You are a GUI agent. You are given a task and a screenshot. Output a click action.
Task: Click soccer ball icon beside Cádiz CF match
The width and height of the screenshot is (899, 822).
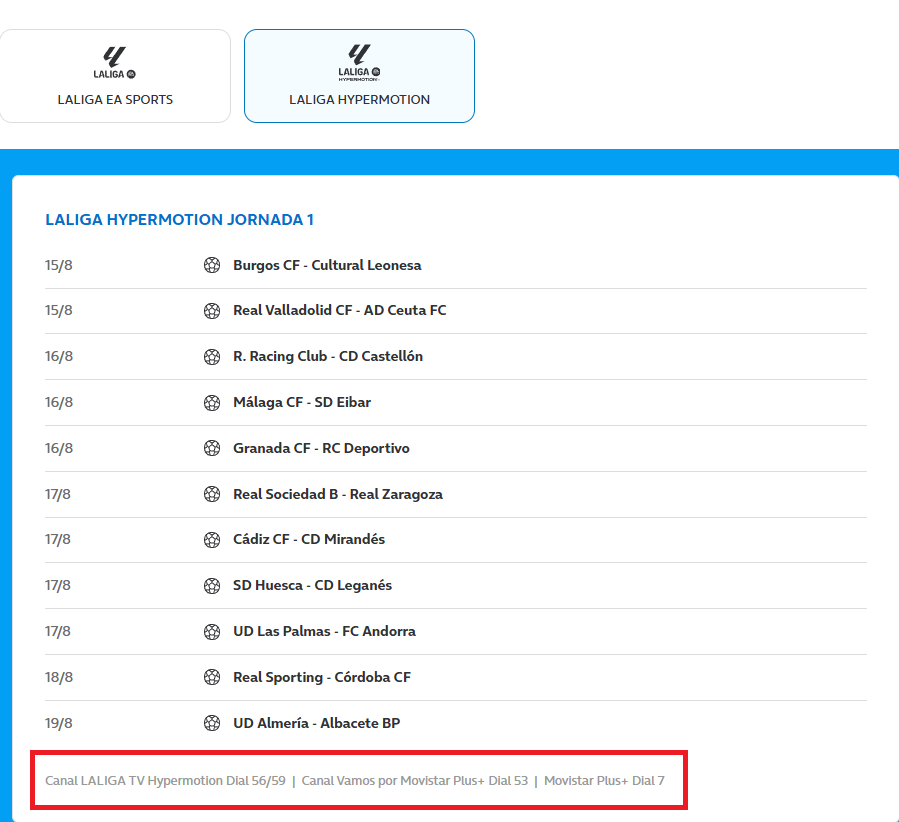tap(212, 539)
